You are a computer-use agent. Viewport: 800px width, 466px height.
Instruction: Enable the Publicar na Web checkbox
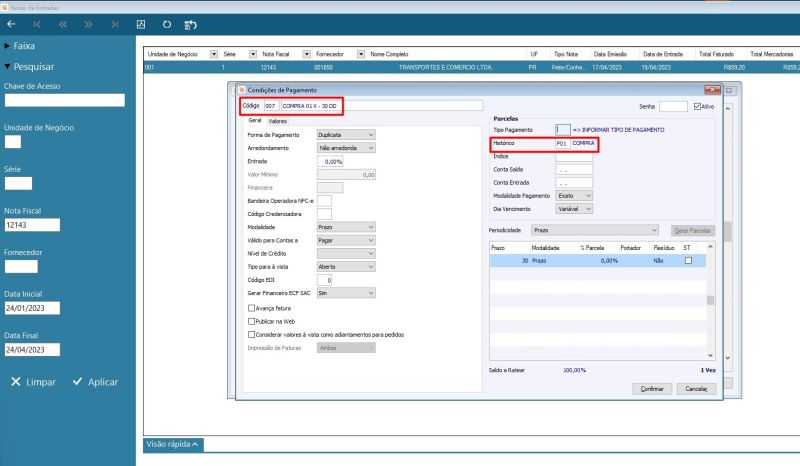point(251,322)
